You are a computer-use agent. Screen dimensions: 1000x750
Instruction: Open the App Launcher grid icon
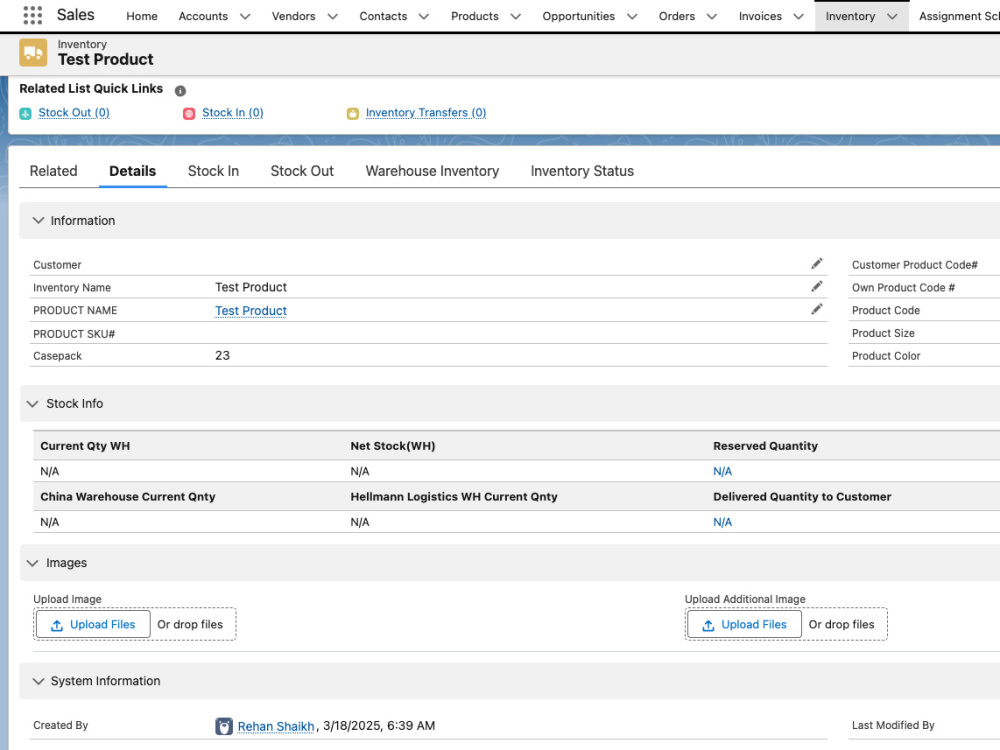(33, 15)
